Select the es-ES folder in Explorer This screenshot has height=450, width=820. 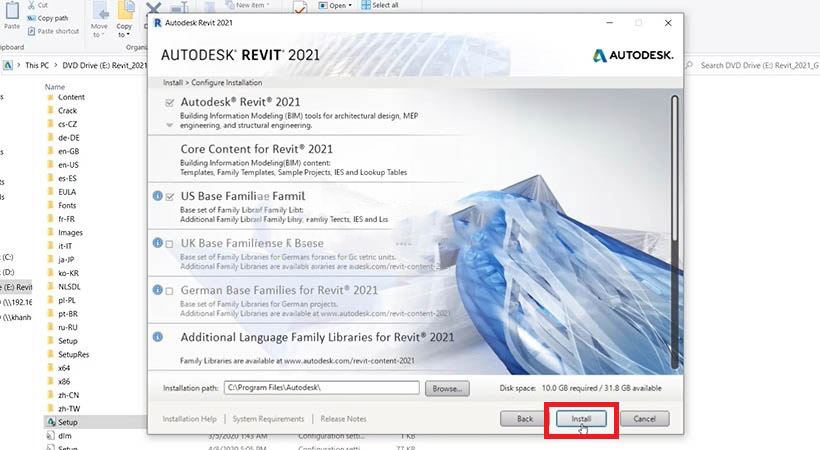tap(67, 178)
